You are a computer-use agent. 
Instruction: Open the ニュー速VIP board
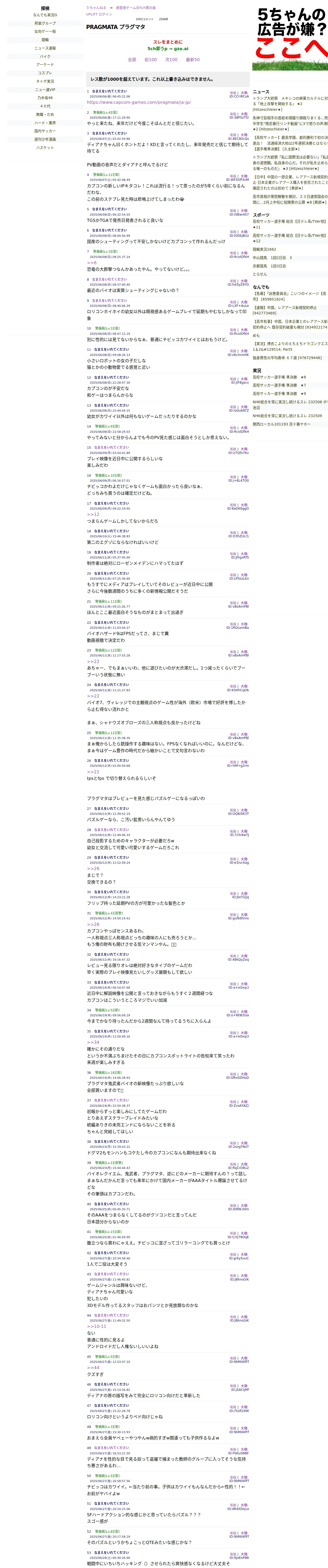click(45, 89)
